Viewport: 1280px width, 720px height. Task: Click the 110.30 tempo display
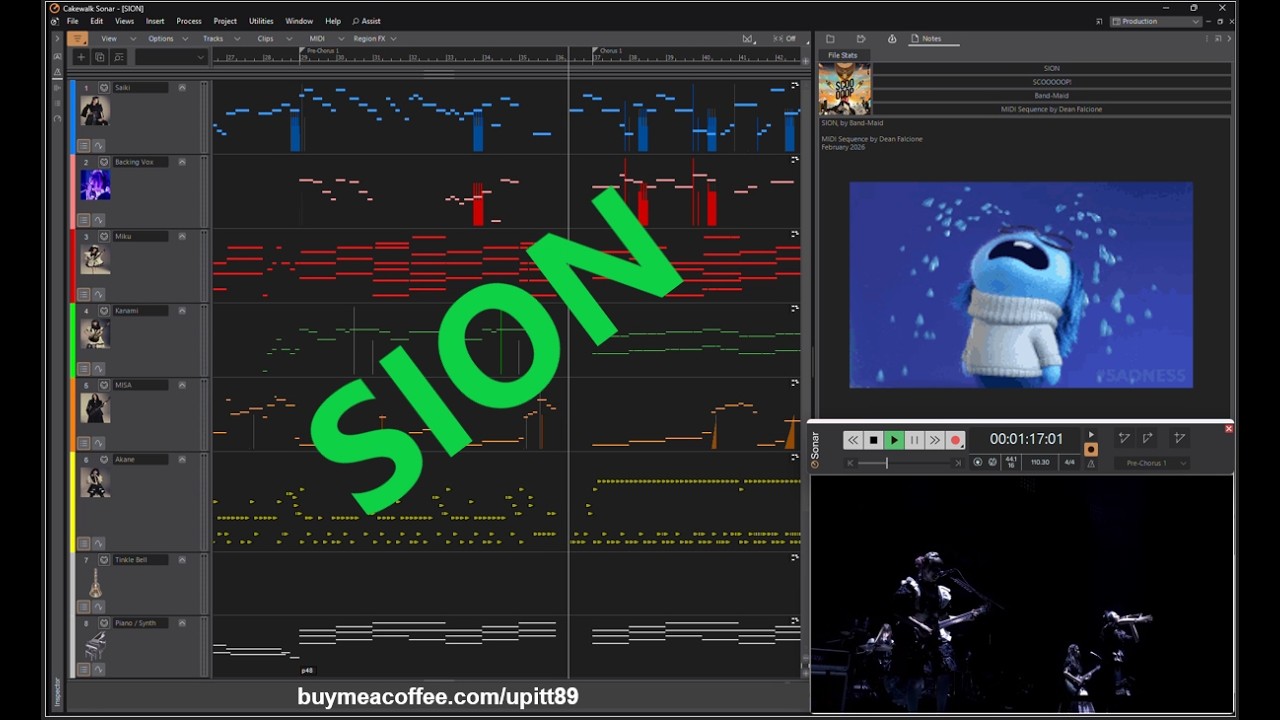[x=1040, y=462]
